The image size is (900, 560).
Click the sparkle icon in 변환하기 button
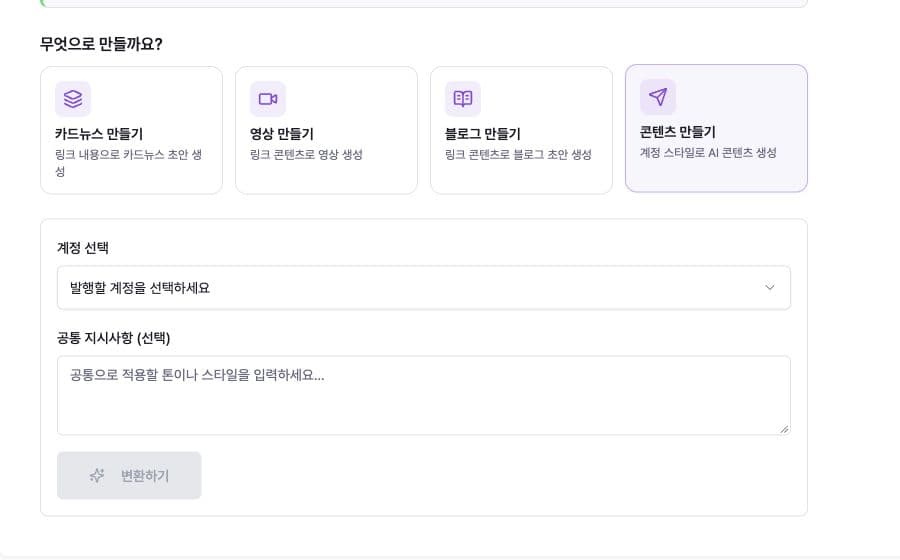[x=97, y=475]
